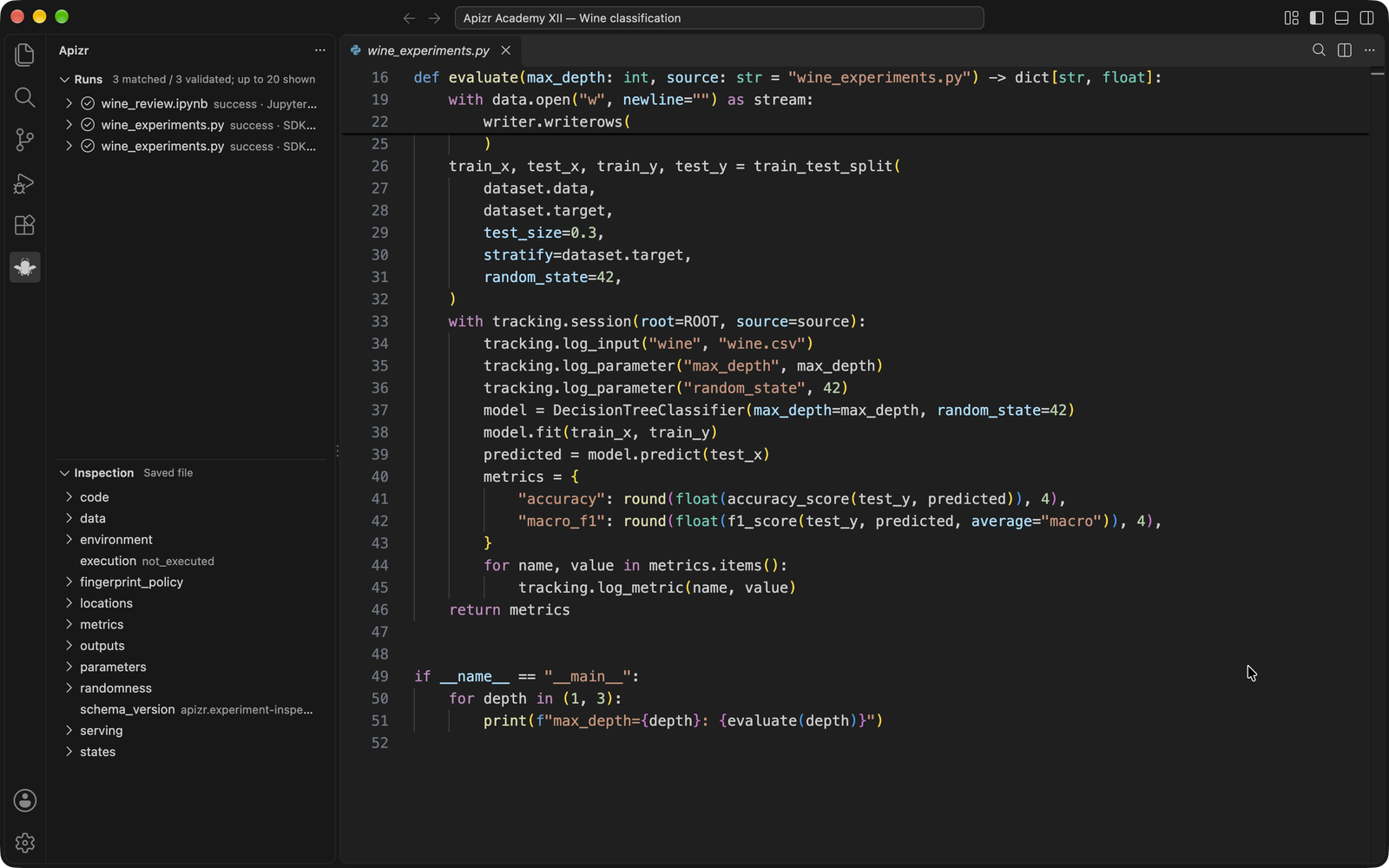Image resolution: width=1389 pixels, height=868 pixels.
Task: Expand the states node
Action: click(x=69, y=752)
